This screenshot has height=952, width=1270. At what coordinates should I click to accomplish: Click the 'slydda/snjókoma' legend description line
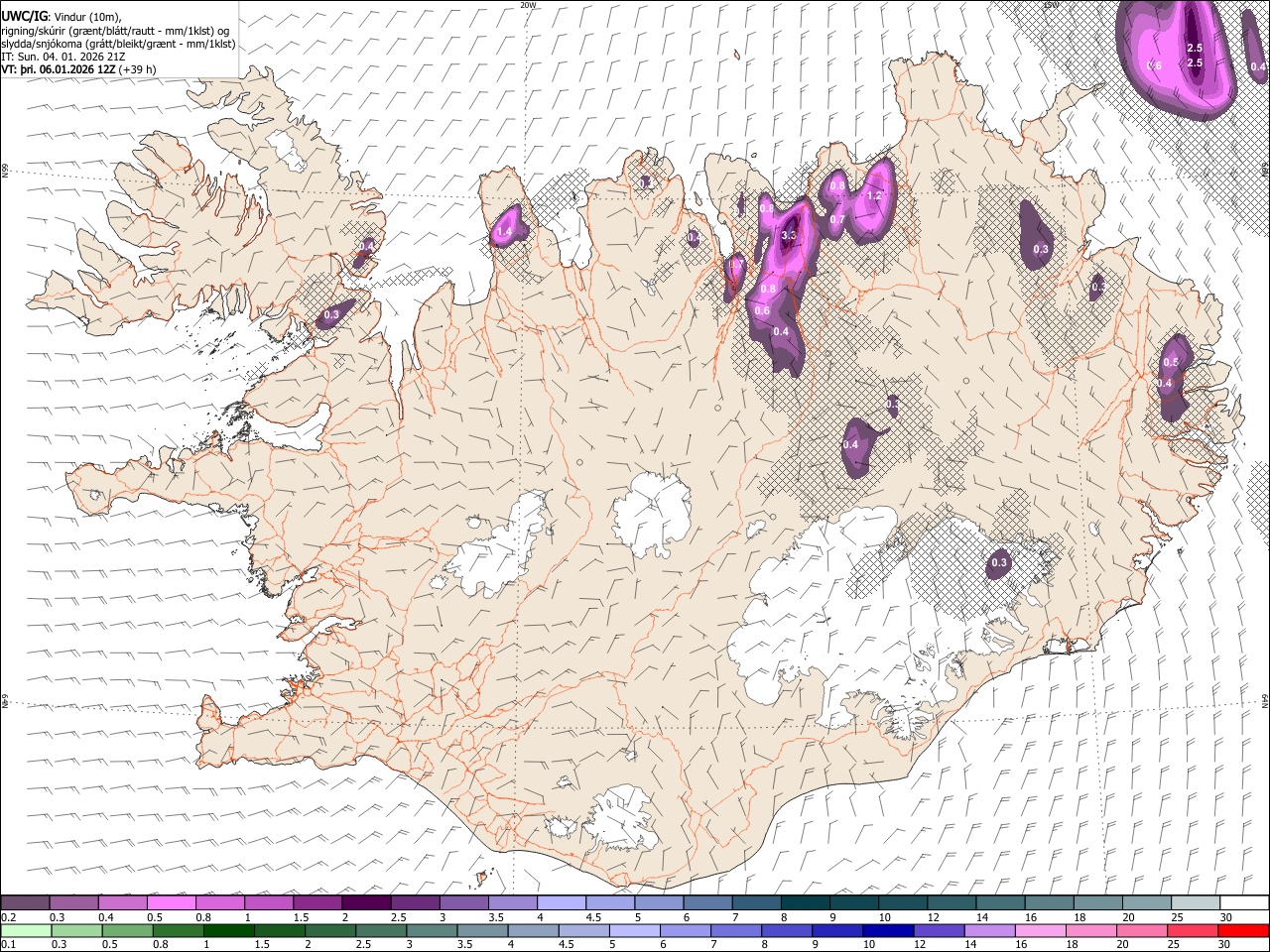point(118,44)
